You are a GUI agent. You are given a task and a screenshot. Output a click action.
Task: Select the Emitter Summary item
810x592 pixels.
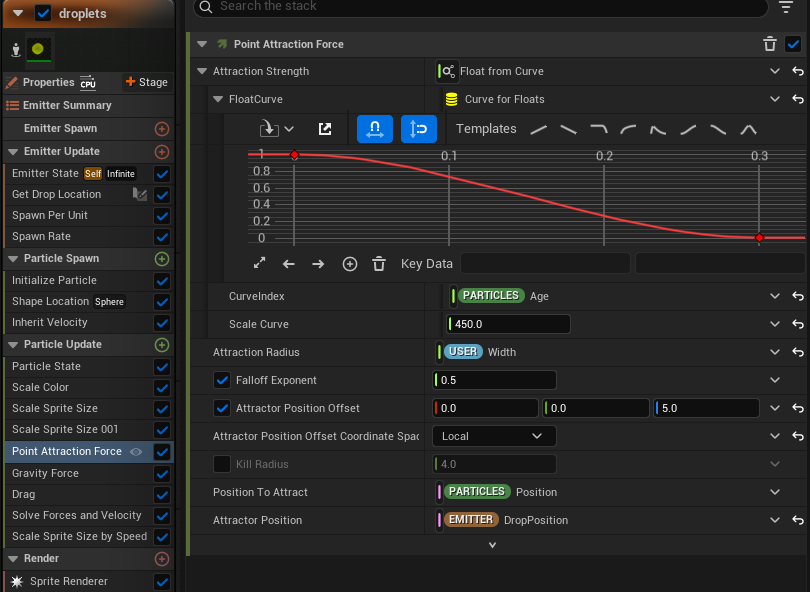(66, 105)
